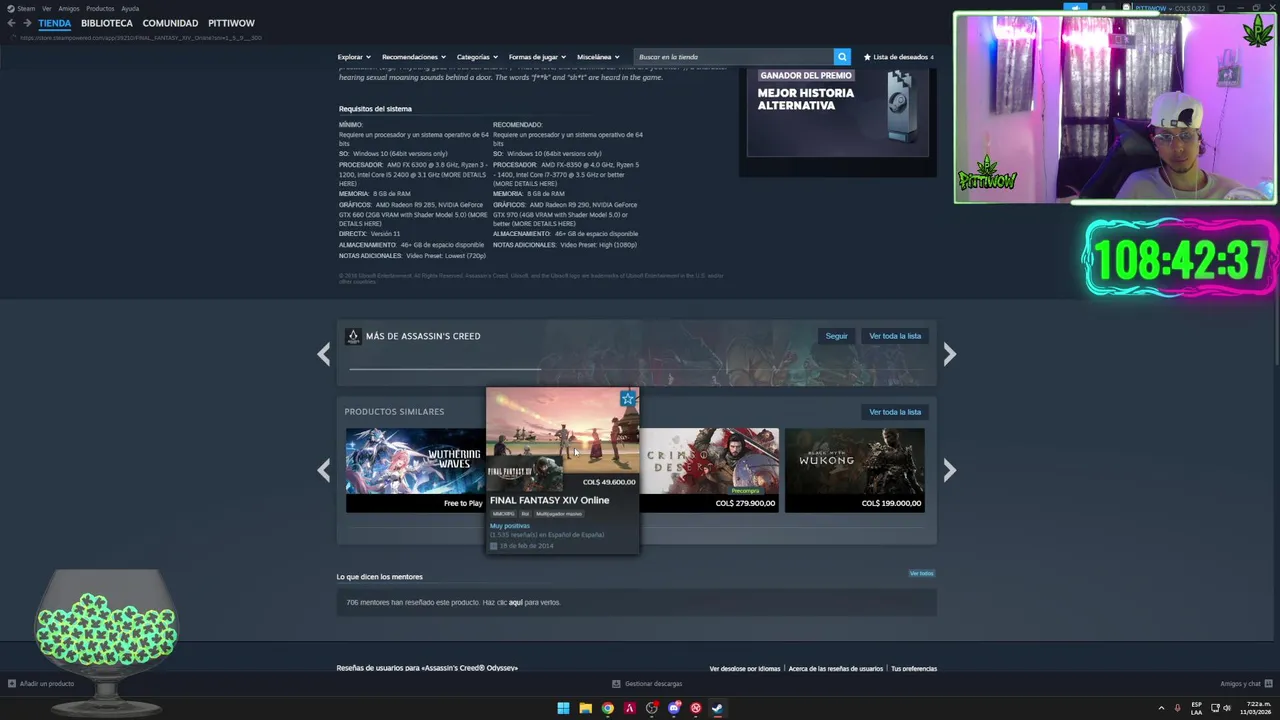Click the Ver todos button for mentores
Image resolution: width=1280 pixels, height=720 pixels.
tap(921, 574)
